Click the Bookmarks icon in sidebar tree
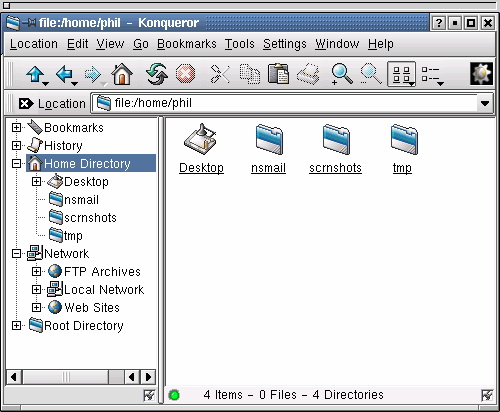Screen dimensions: 500x412 tap(35, 127)
